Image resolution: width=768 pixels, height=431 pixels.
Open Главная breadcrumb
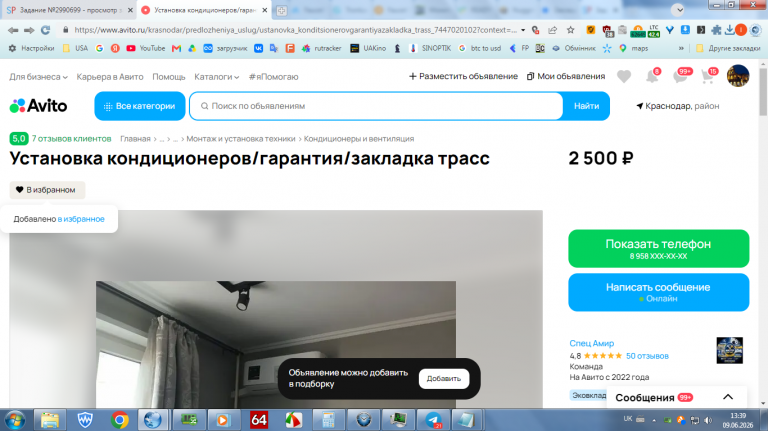[x=135, y=139]
